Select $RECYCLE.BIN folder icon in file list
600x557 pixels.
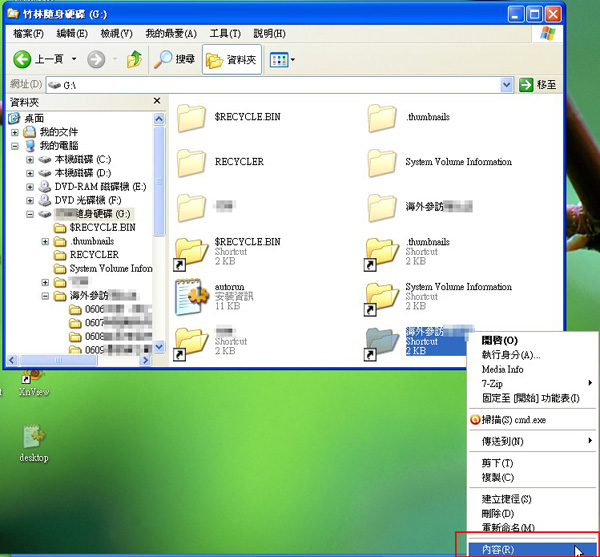(x=191, y=118)
